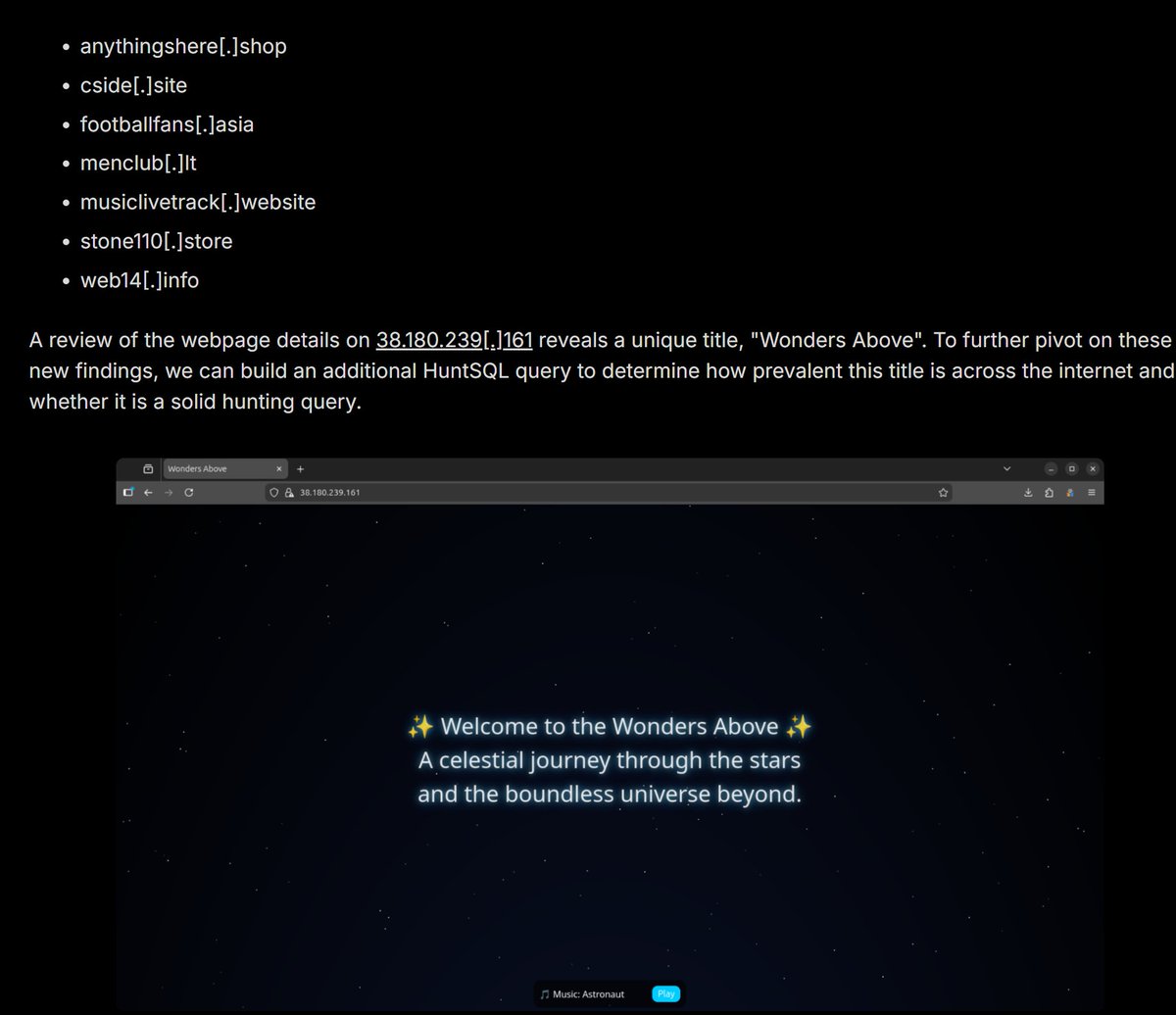Click the line 'A celestial journey through the stars'

coord(610,759)
